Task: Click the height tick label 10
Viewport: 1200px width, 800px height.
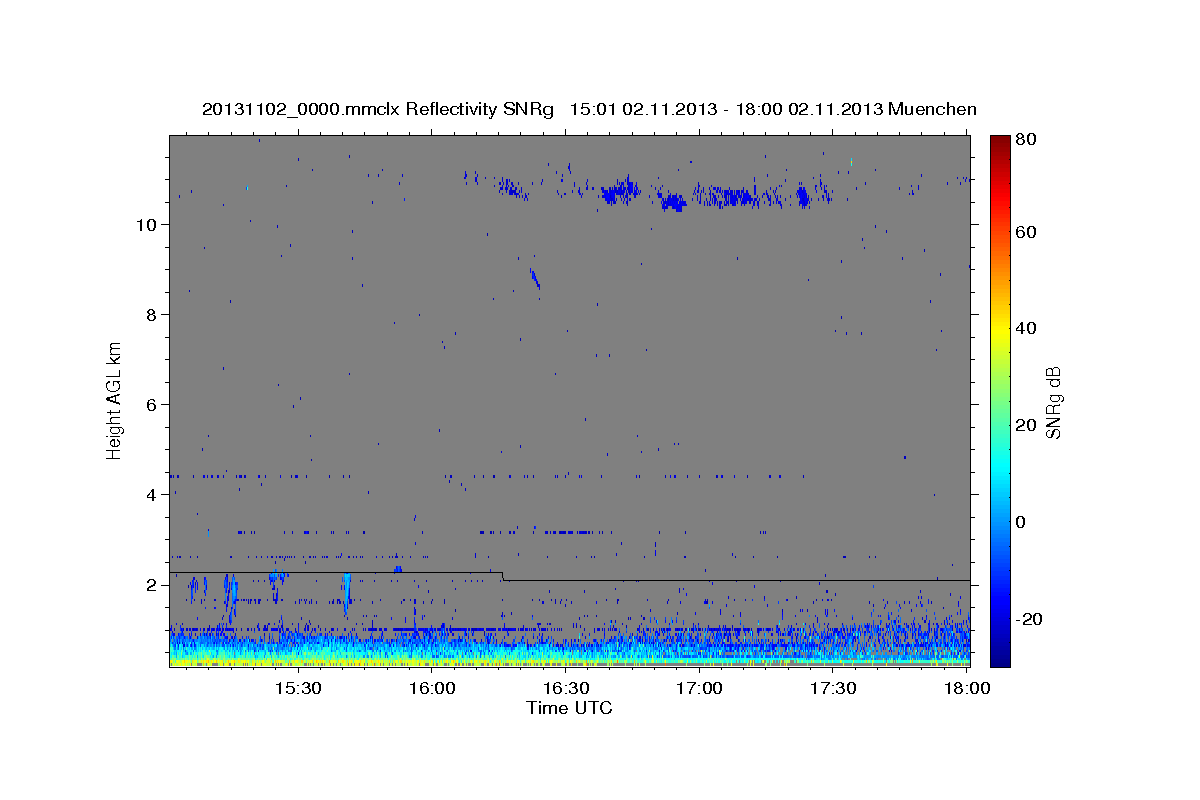Action: [146, 225]
